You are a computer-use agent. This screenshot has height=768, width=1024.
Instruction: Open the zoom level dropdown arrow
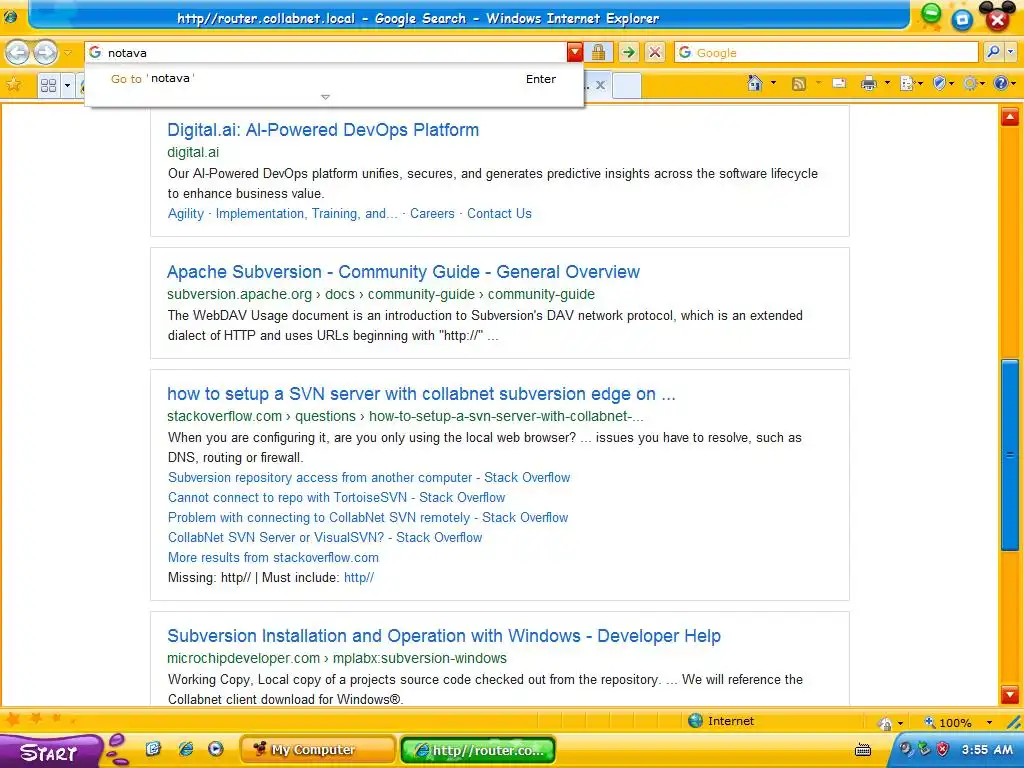989,722
